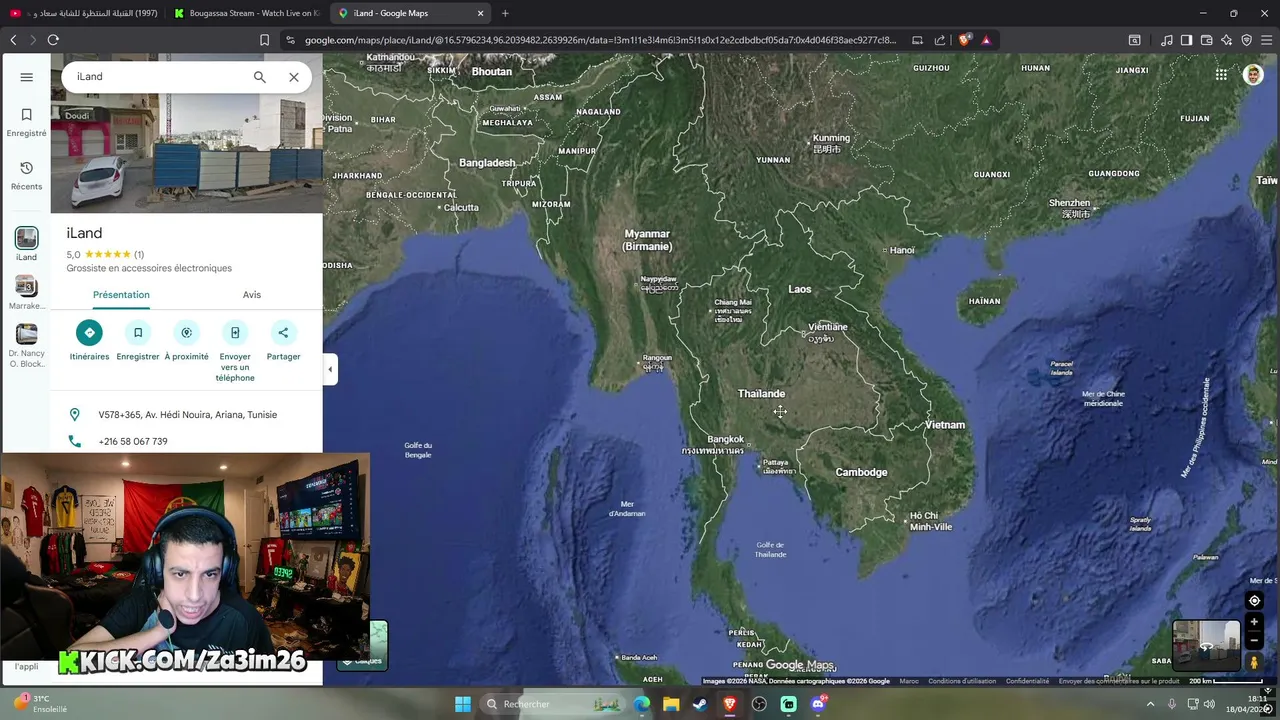Open the Brave VPN shield icon
Viewport: 1280px width, 720px height.
click(1247, 40)
